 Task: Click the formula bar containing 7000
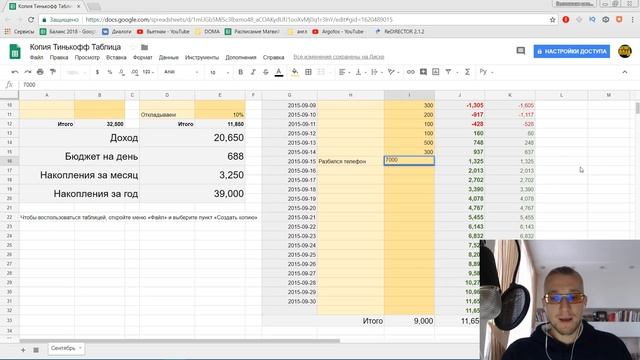[x=327, y=85]
